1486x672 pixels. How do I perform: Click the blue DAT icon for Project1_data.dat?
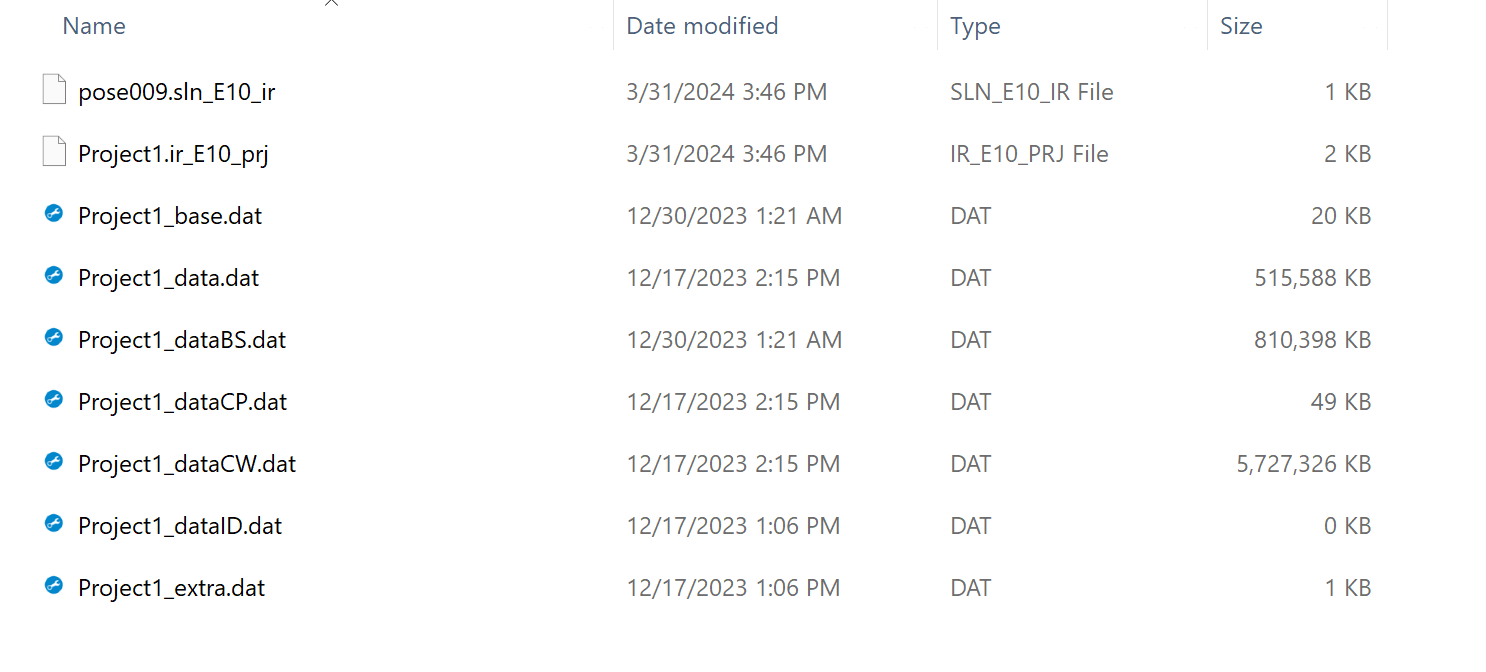(53, 275)
